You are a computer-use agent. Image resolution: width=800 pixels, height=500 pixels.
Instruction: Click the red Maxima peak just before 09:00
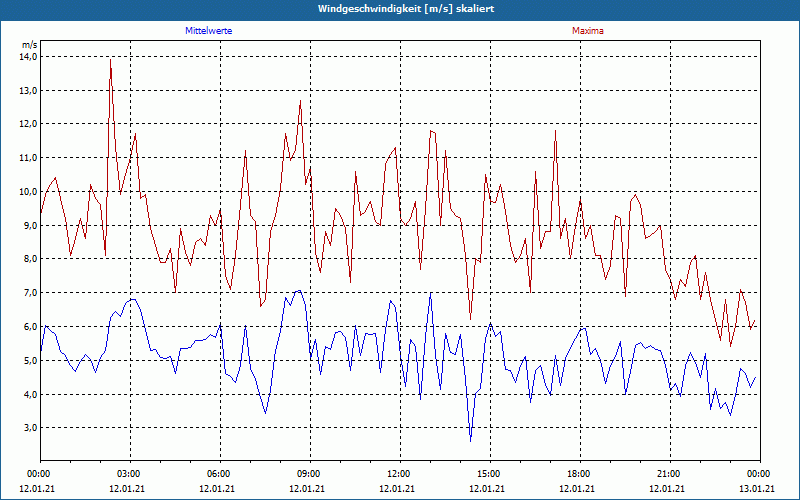point(301,101)
